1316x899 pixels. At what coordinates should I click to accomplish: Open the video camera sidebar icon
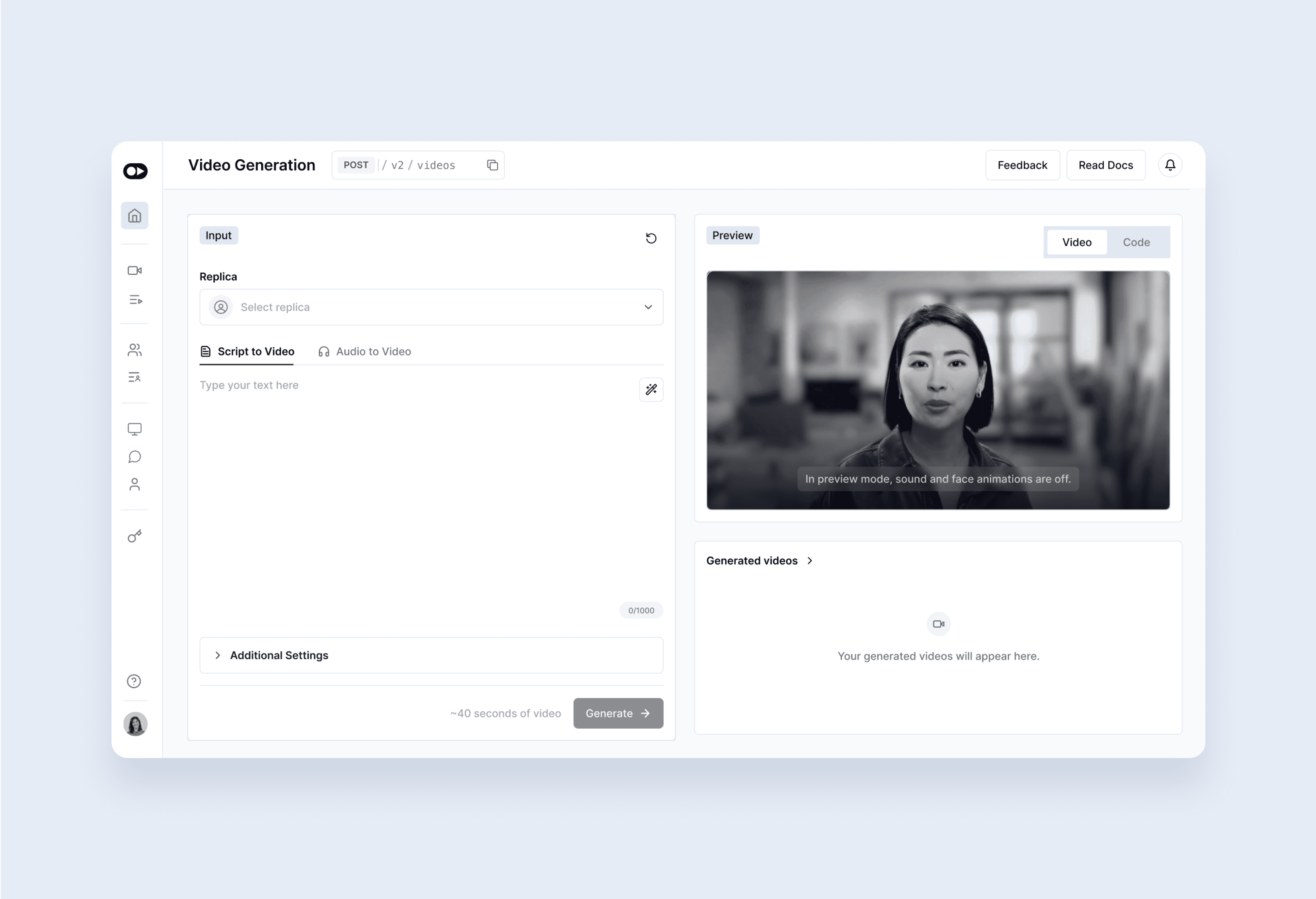(134, 271)
